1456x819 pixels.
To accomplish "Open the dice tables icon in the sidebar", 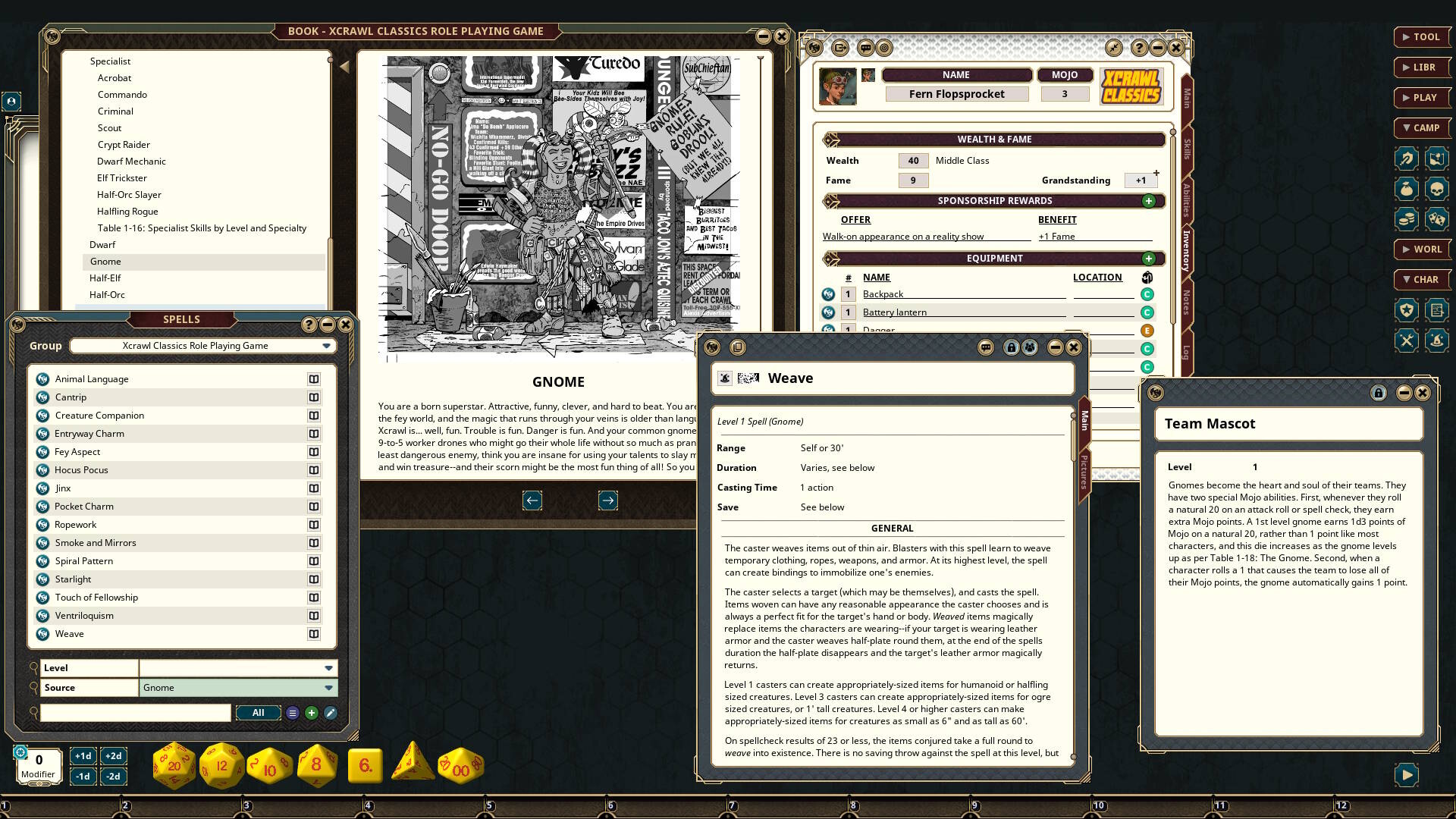I will [x=1438, y=219].
